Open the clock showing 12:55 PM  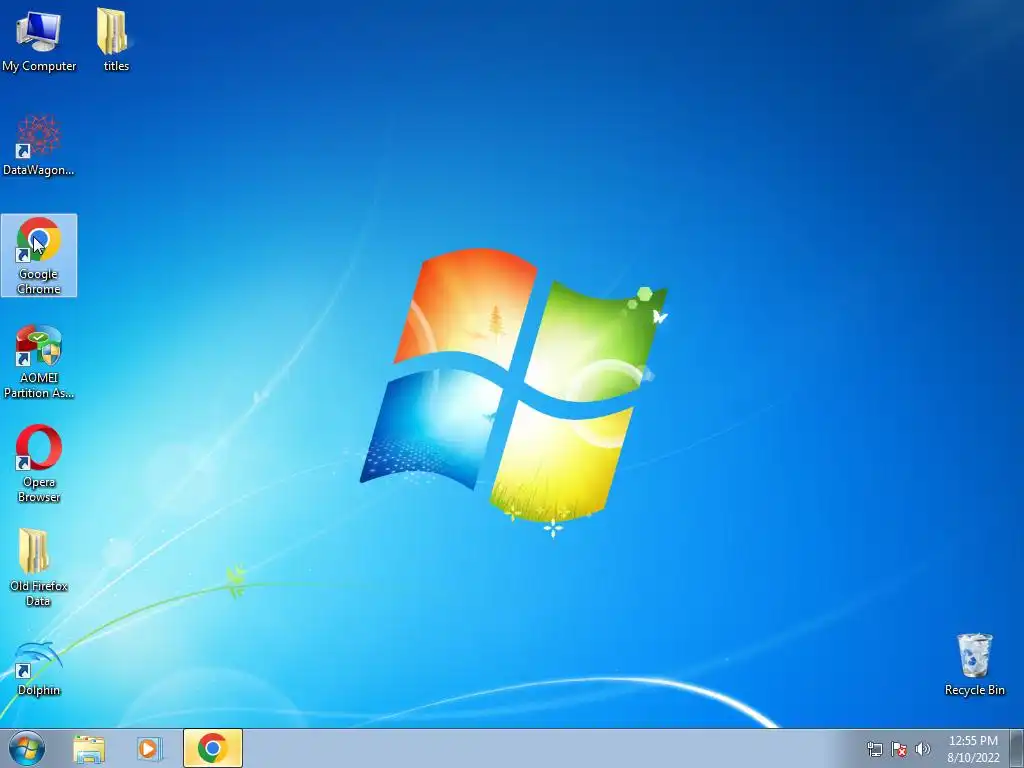click(x=973, y=749)
